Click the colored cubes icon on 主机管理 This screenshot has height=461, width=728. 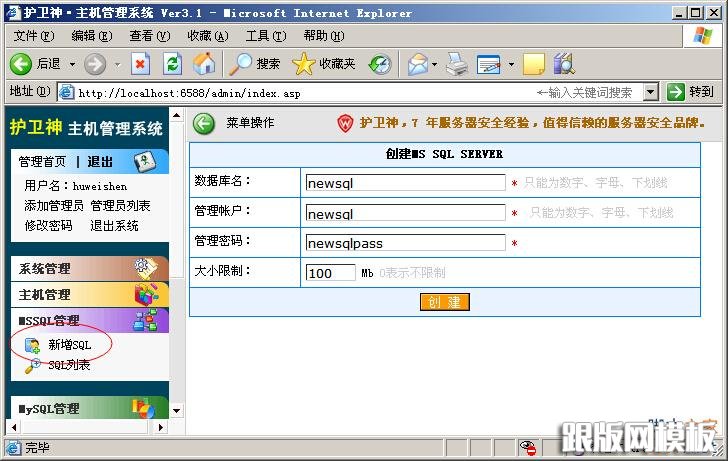[146, 294]
